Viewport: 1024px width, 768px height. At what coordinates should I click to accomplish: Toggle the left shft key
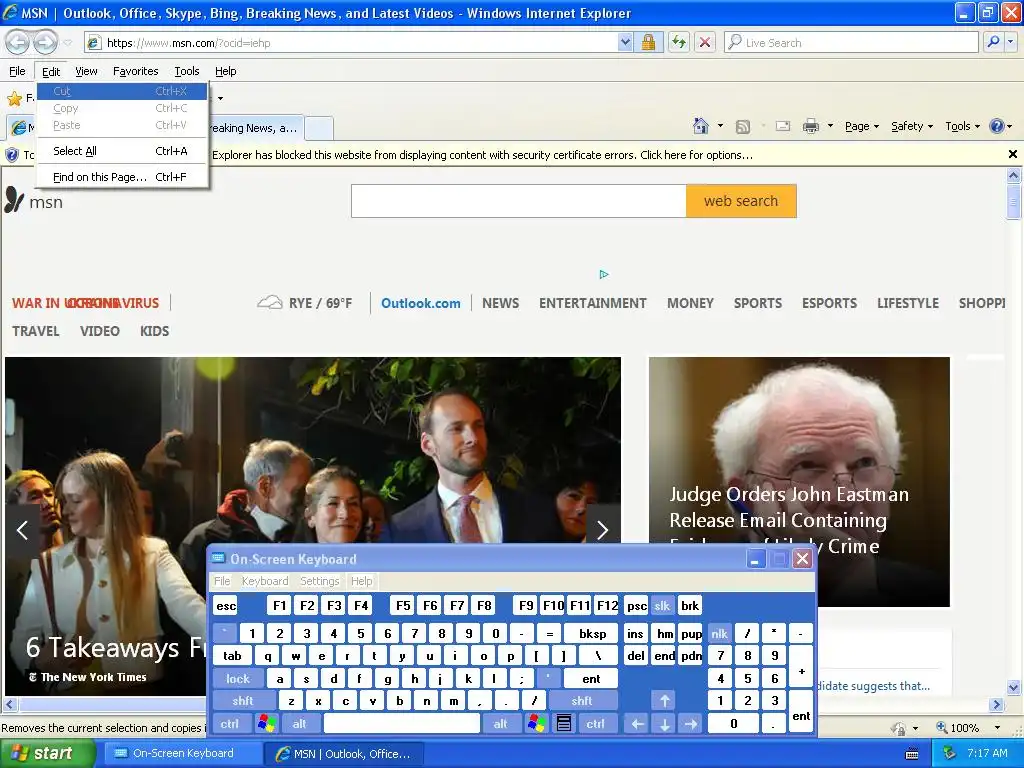(243, 701)
